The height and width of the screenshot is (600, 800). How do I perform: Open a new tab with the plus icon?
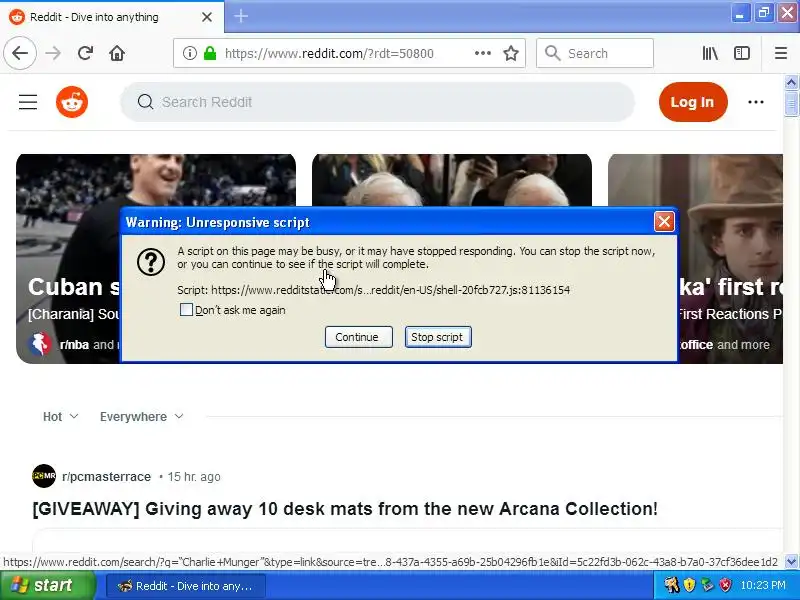[x=241, y=16]
